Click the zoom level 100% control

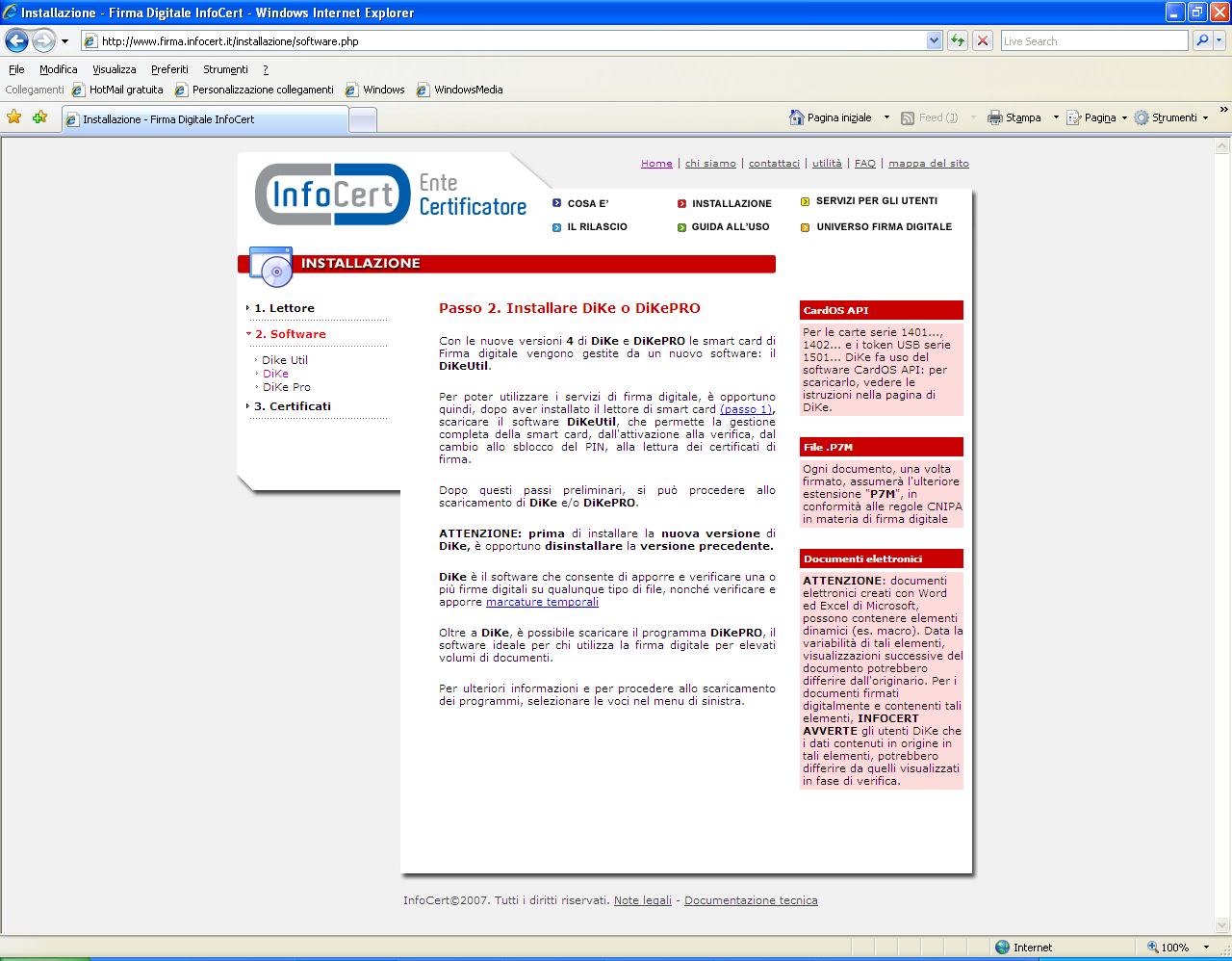point(1178,948)
